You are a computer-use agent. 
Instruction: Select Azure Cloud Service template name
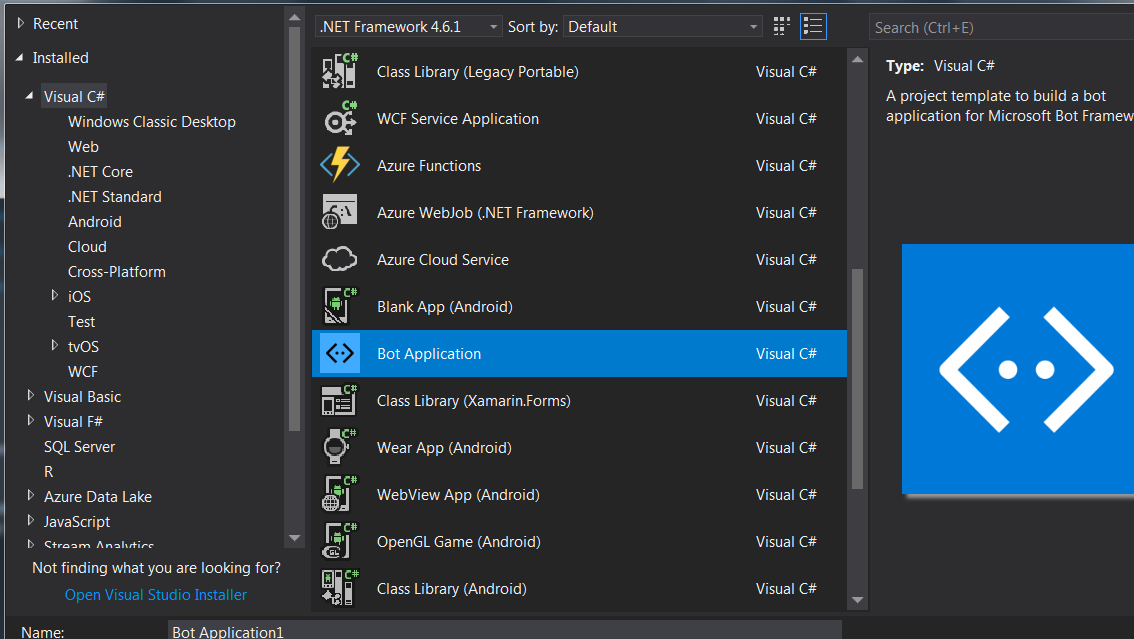pos(443,260)
